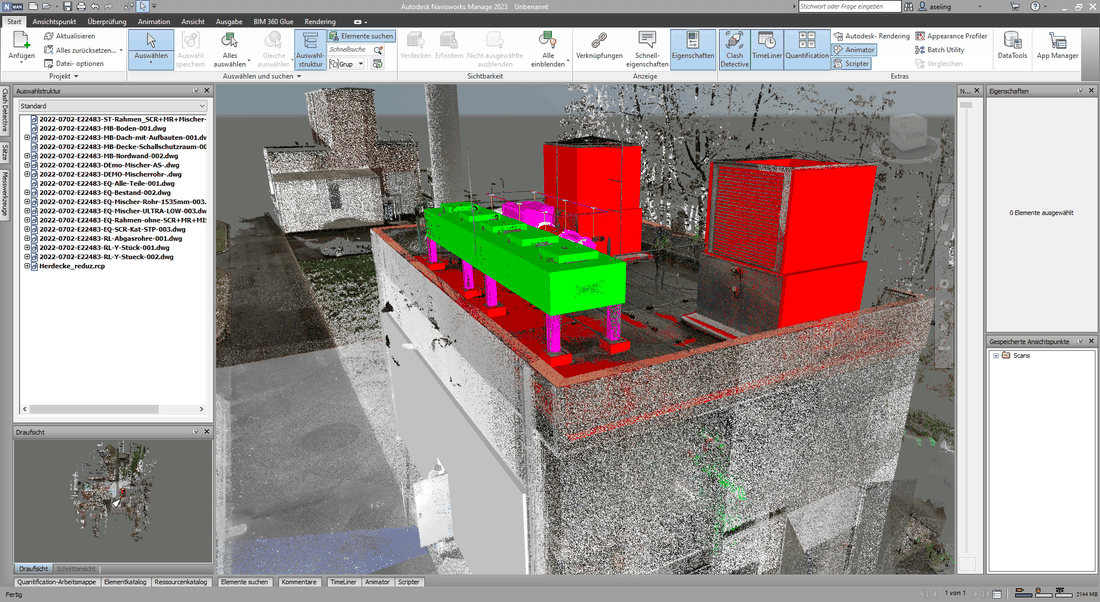This screenshot has width=1100, height=602.
Task: Launch Batch Utility
Action: [939, 50]
